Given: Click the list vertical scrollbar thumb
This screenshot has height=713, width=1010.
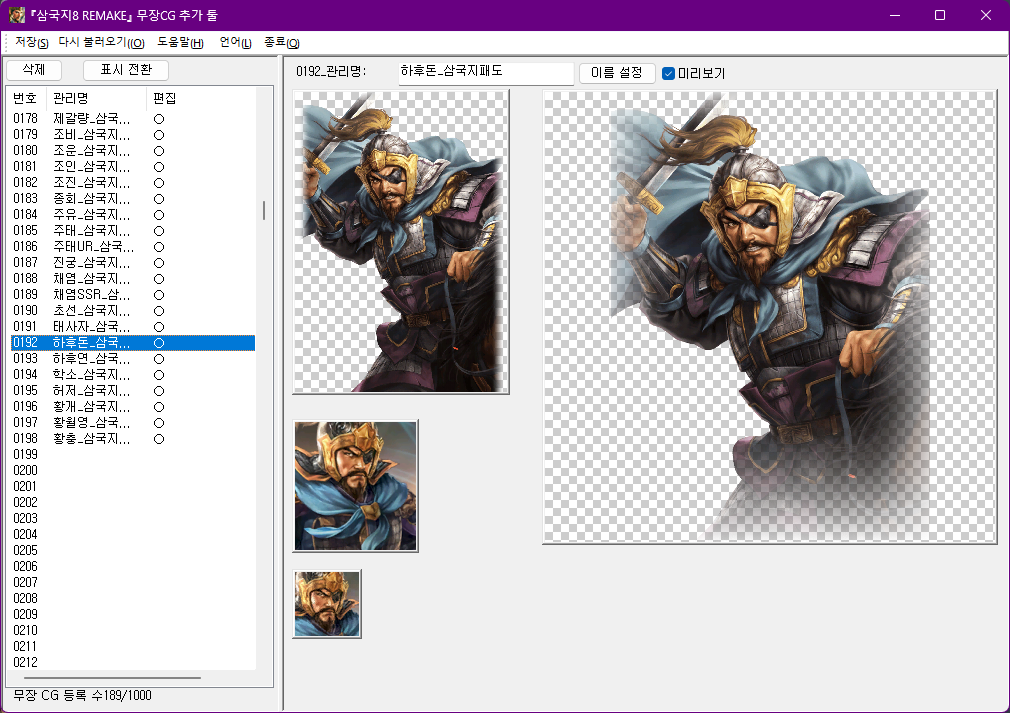Looking at the screenshot, I should point(264,210).
